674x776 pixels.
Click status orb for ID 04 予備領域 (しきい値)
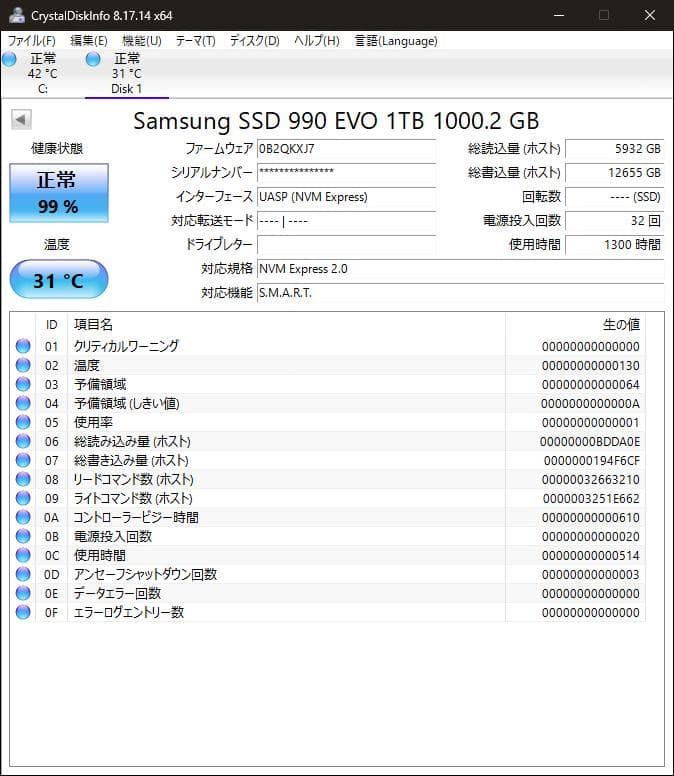23,403
